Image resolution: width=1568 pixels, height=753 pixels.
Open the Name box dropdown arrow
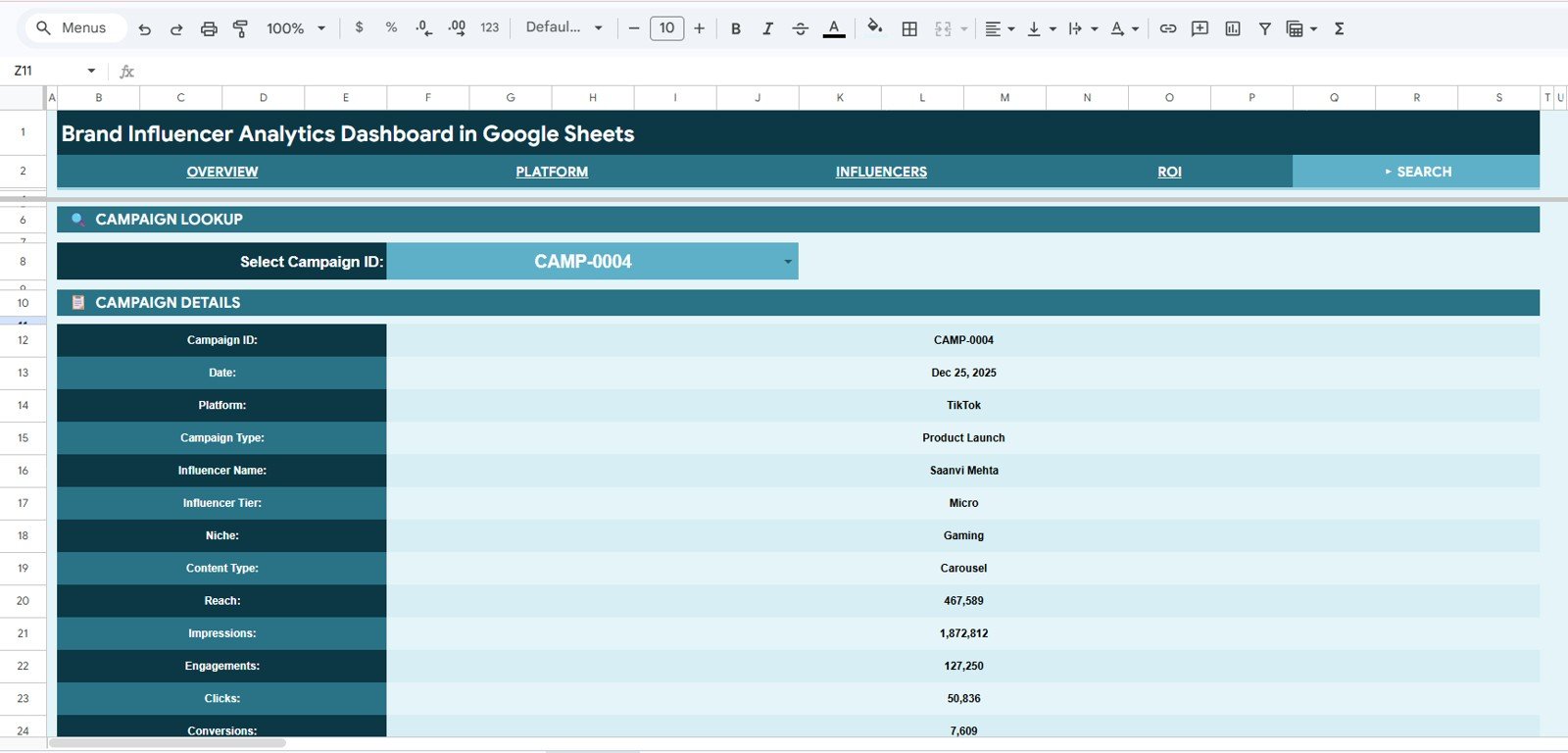pos(91,71)
